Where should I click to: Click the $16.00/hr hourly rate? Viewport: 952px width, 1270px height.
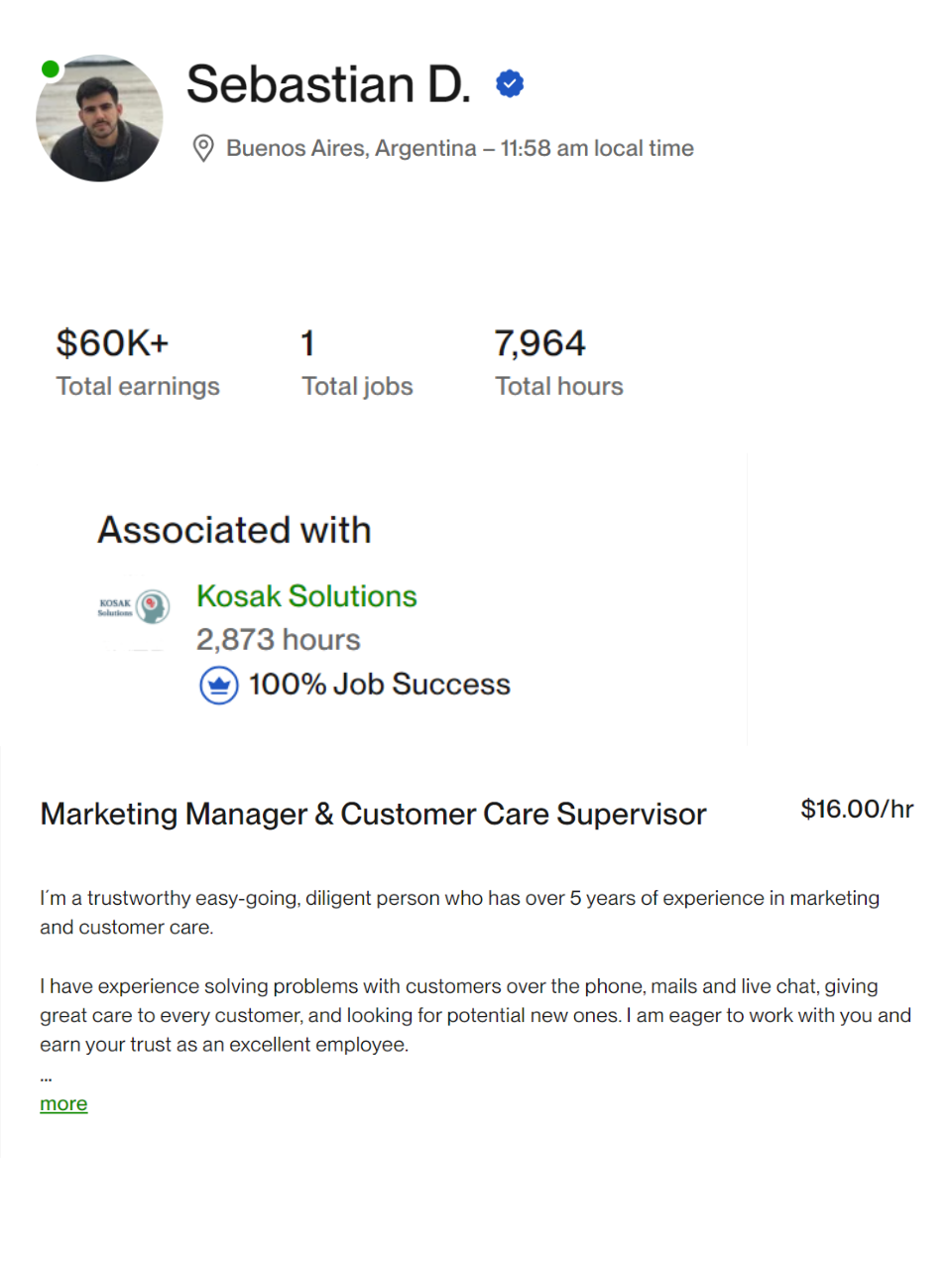pyautogui.click(x=857, y=810)
